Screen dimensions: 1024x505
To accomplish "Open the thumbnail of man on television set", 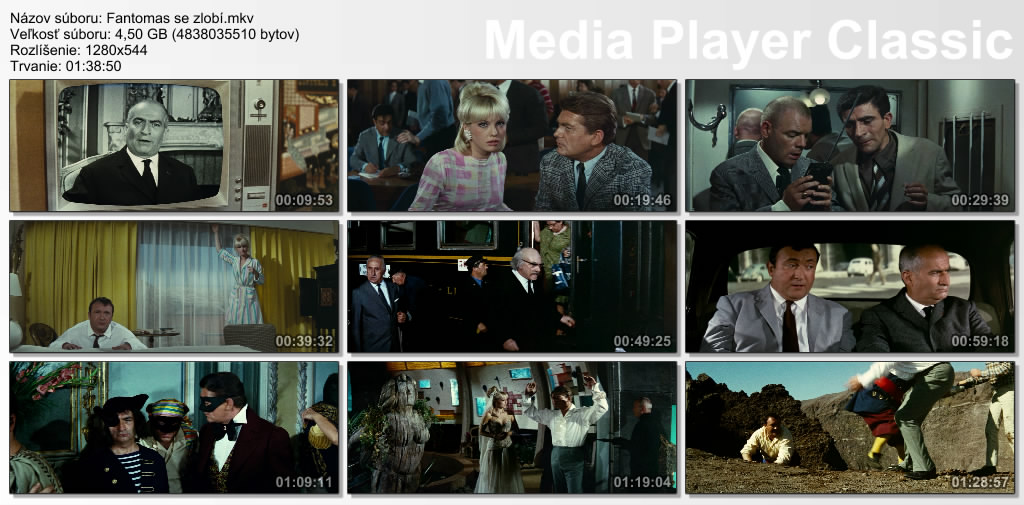I will click(174, 145).
